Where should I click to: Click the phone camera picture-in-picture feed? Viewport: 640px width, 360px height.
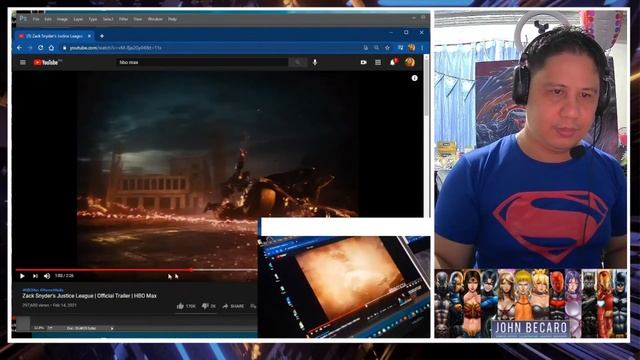click(x=344, y=287)
